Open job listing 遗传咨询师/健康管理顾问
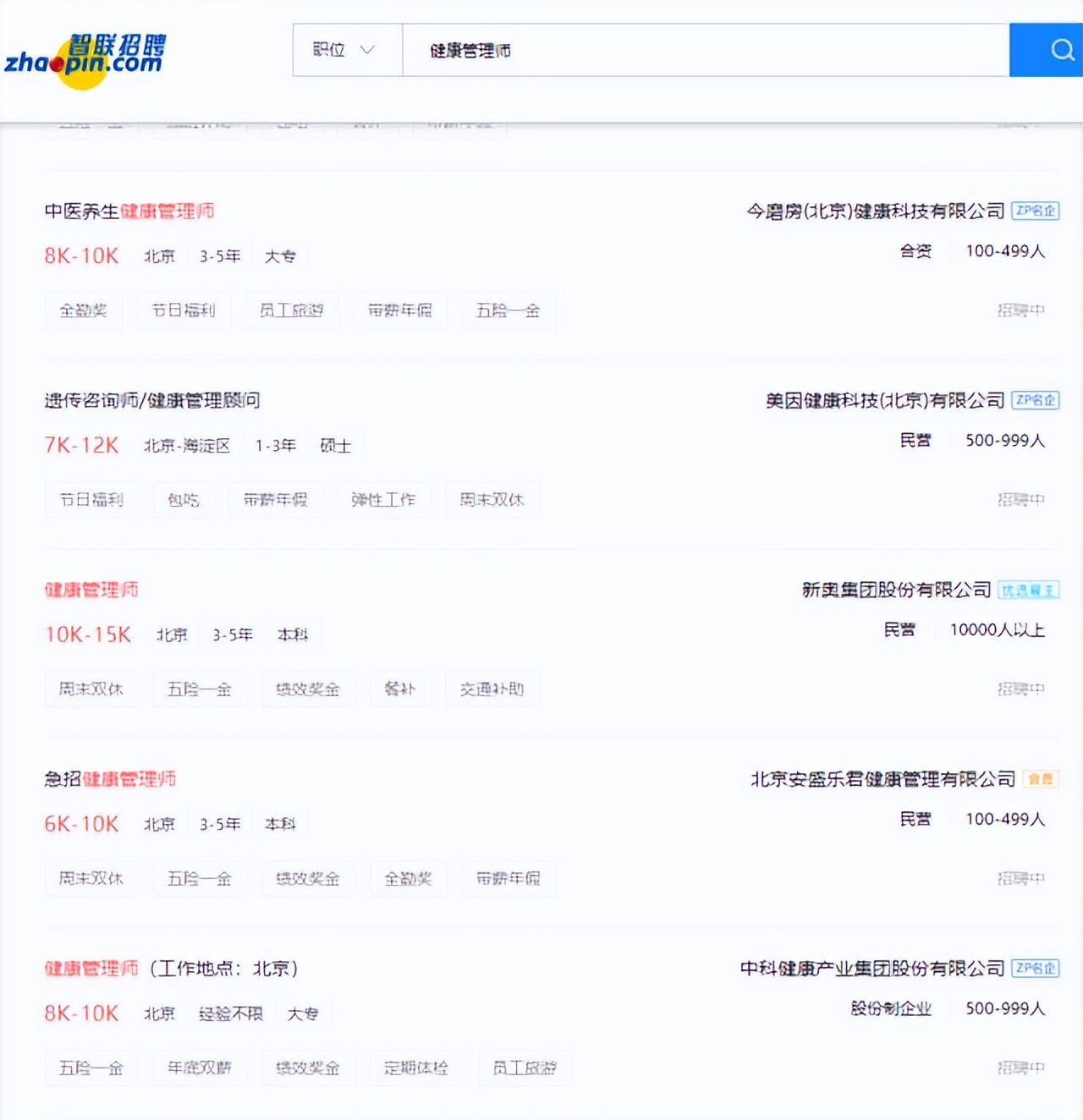This screenshot has height=1120, width=1083. coord(153,400)
